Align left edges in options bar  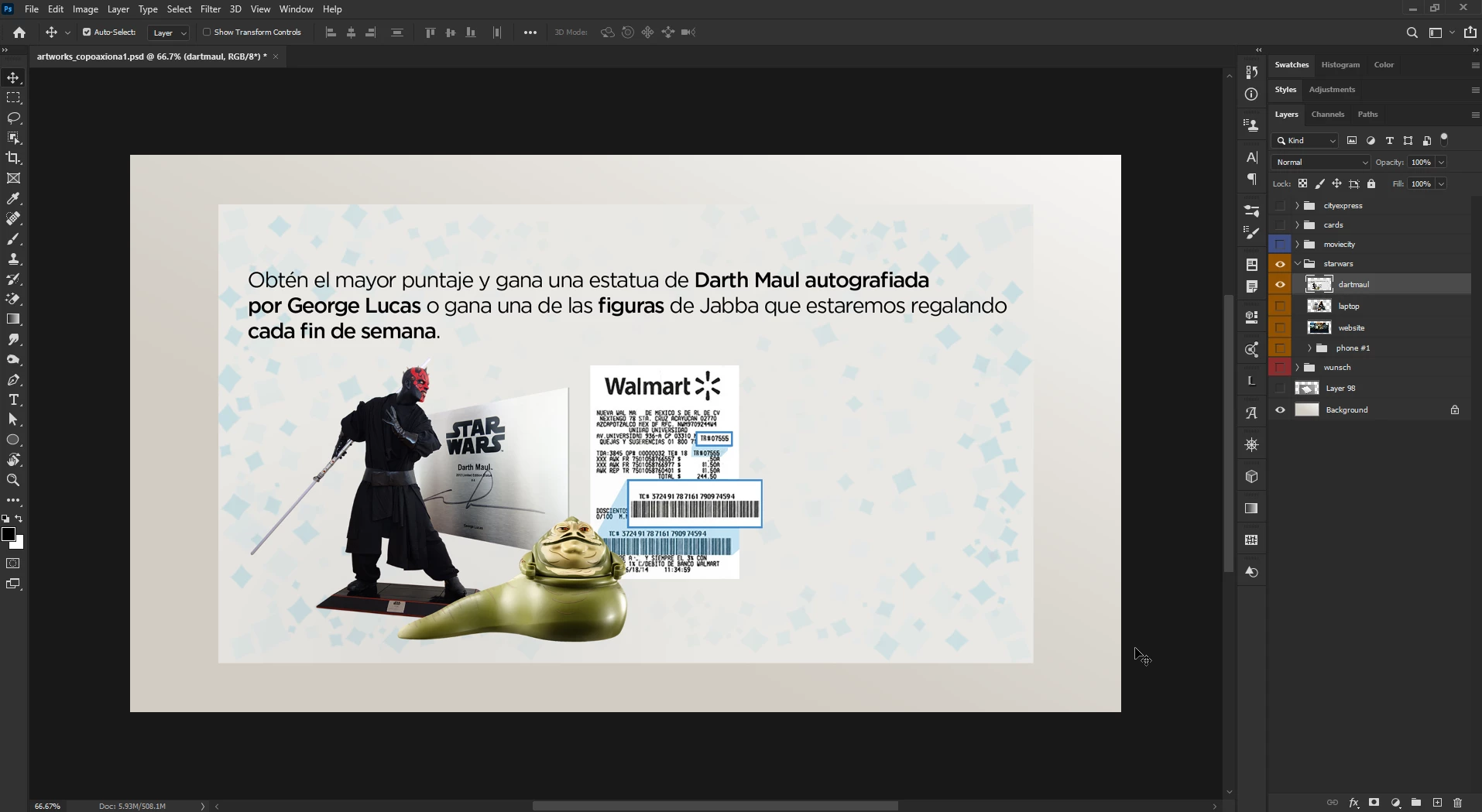(331, 33)
